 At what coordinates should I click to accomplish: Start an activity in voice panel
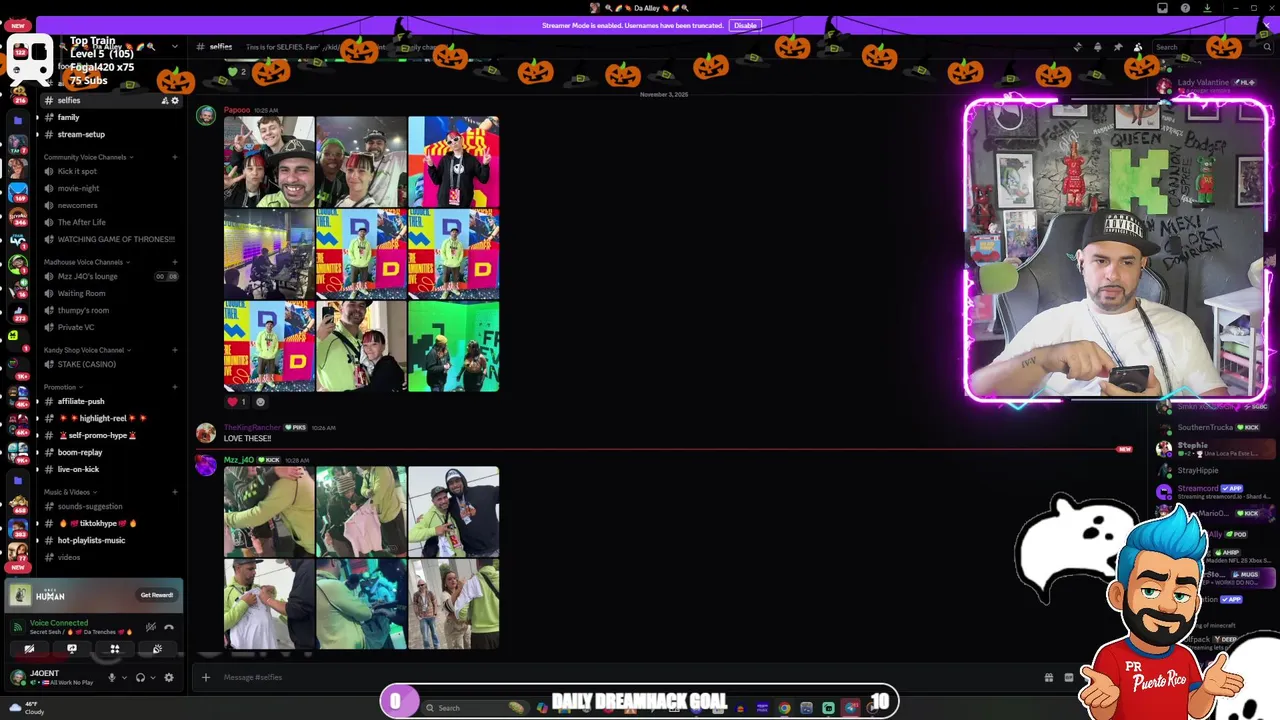click(x=115, y=649)
